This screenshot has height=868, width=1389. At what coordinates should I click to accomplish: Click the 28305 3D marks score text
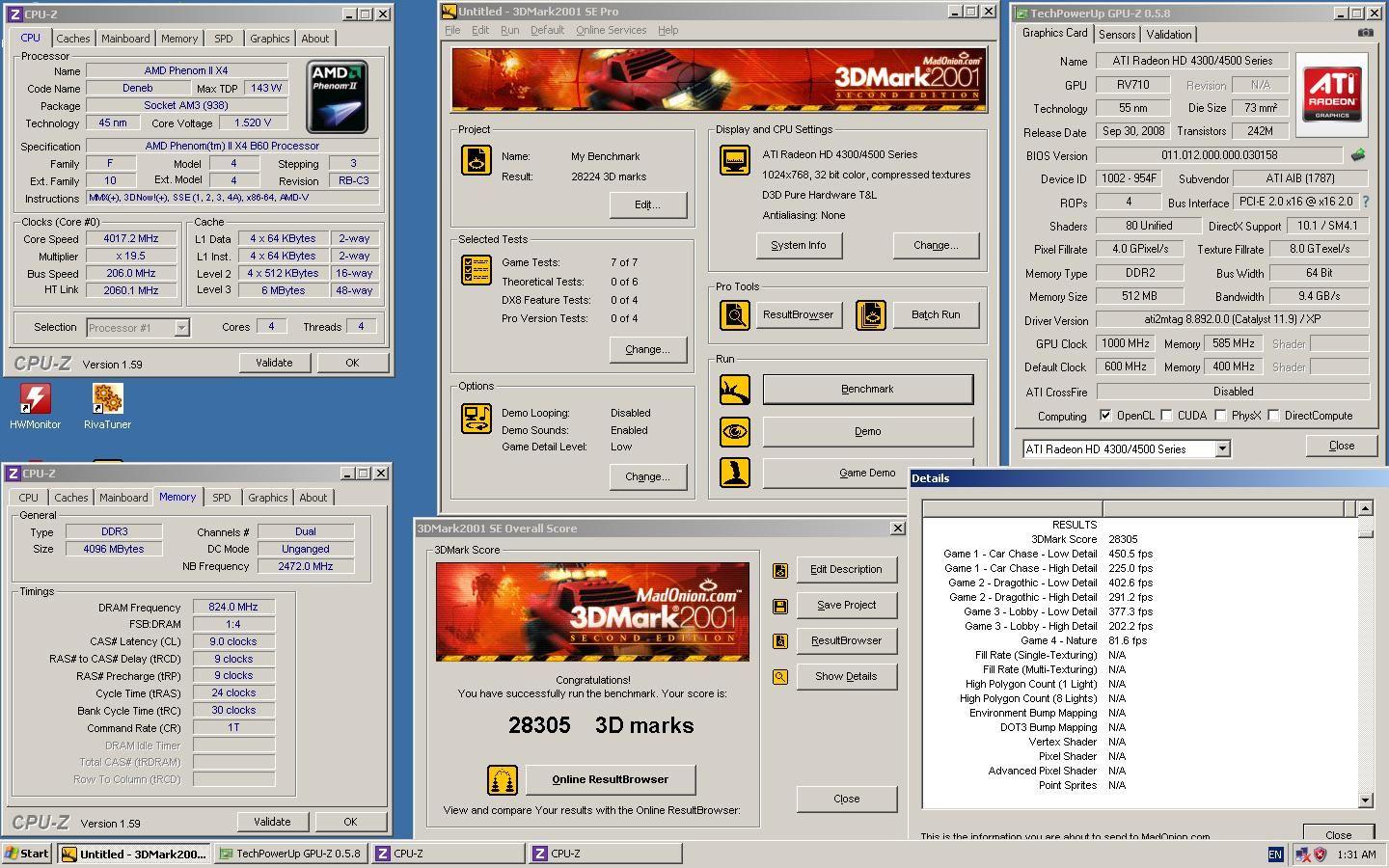[601, 725]
